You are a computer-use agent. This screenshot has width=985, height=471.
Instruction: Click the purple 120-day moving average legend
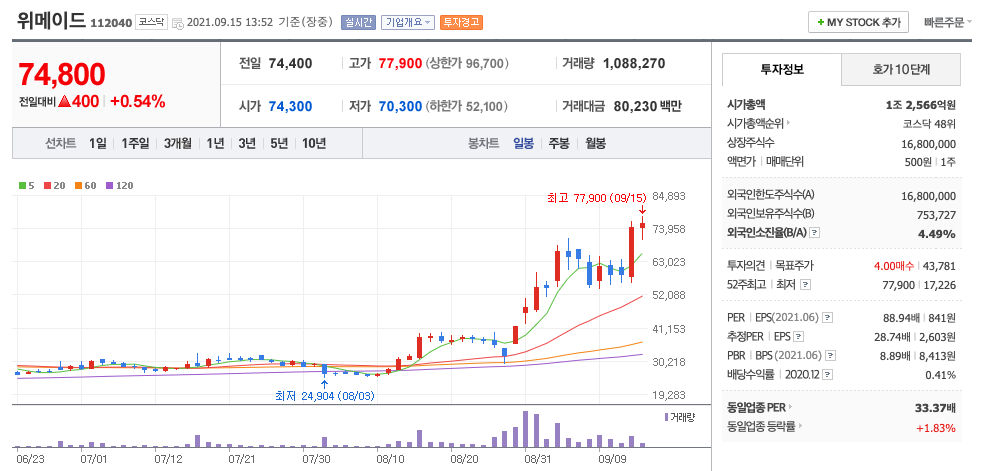119,185
